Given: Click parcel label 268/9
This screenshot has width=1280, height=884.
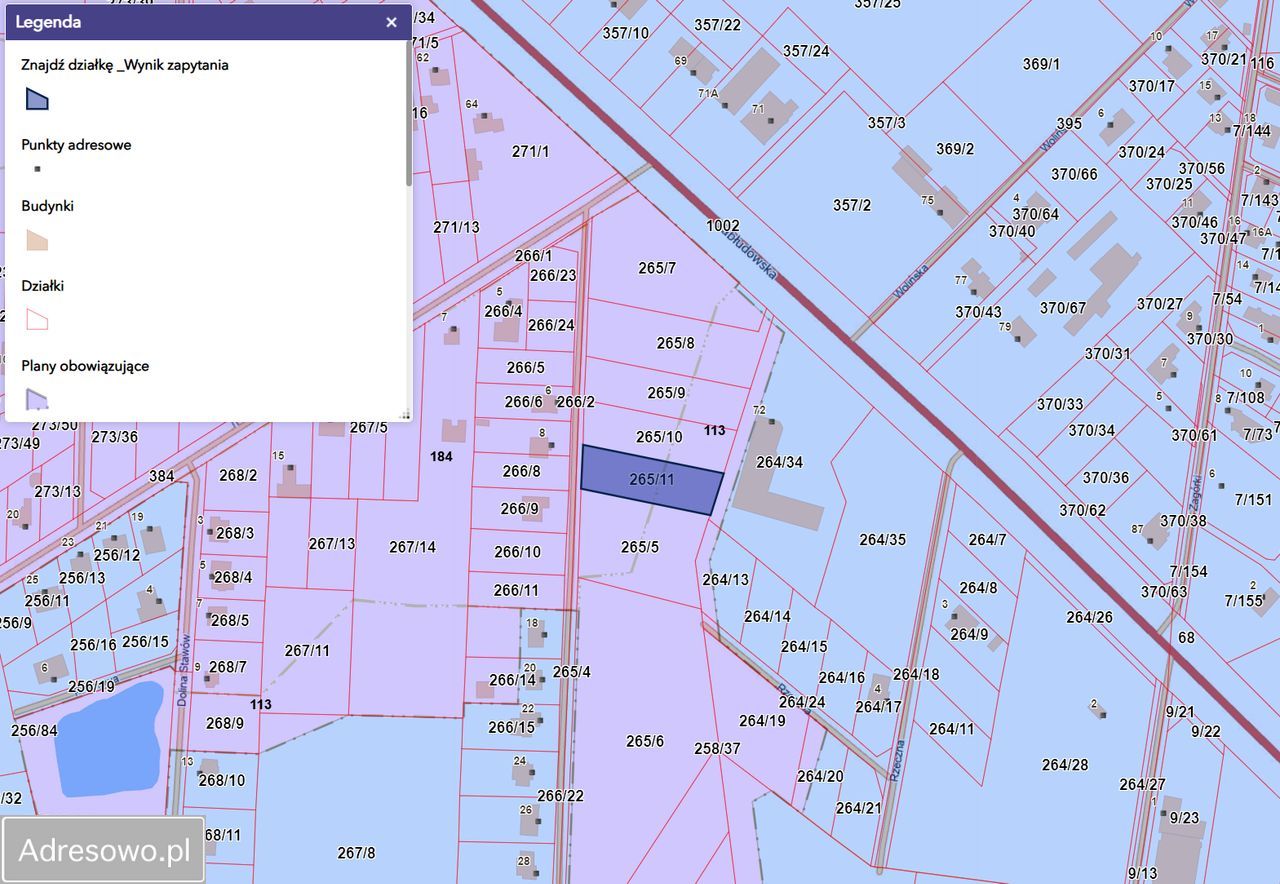Looking at the screenshot, I should tap(224, 723).
